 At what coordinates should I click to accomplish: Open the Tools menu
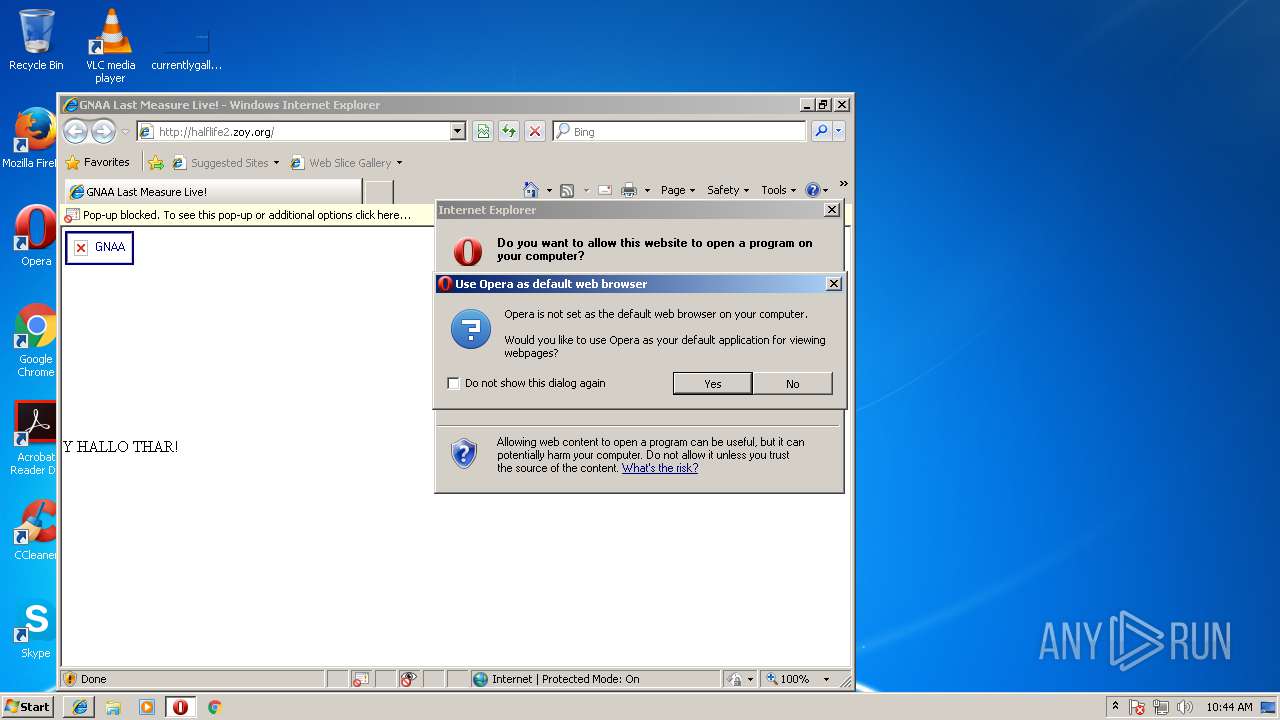click(x=779, y=190)
